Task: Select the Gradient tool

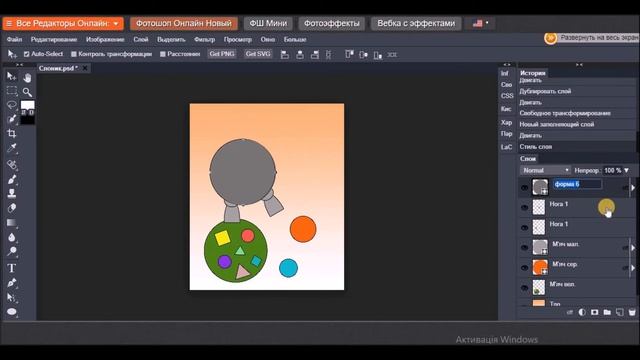Action: click(11, 223)
